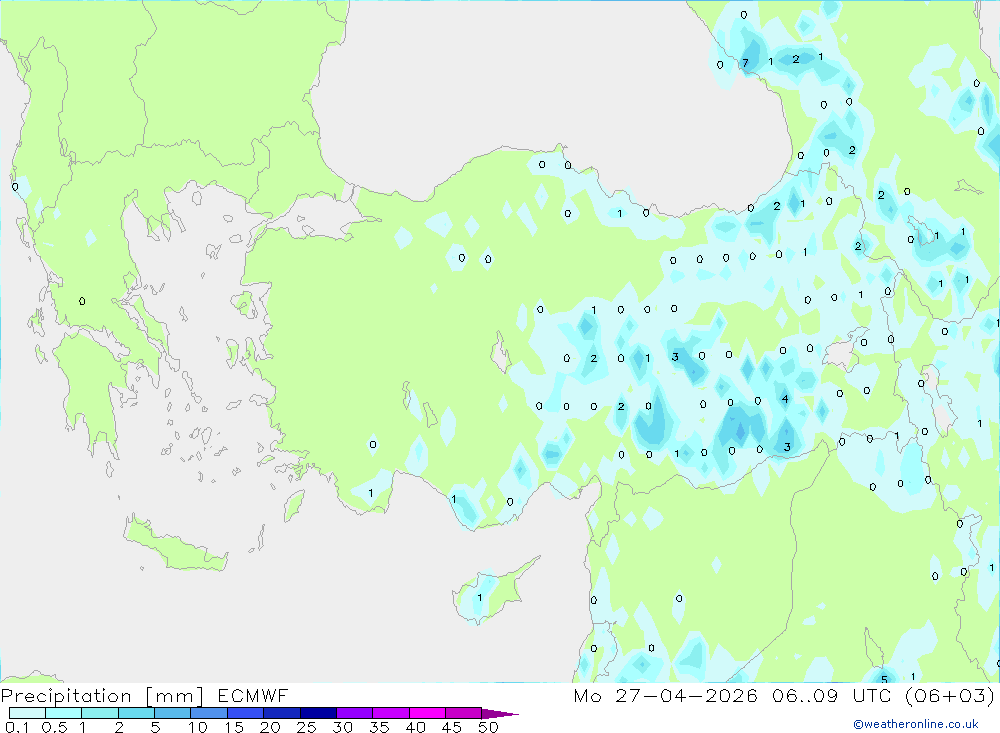Click the 'ECMWF' model label
1000x733 pixels.
[253, 695]
